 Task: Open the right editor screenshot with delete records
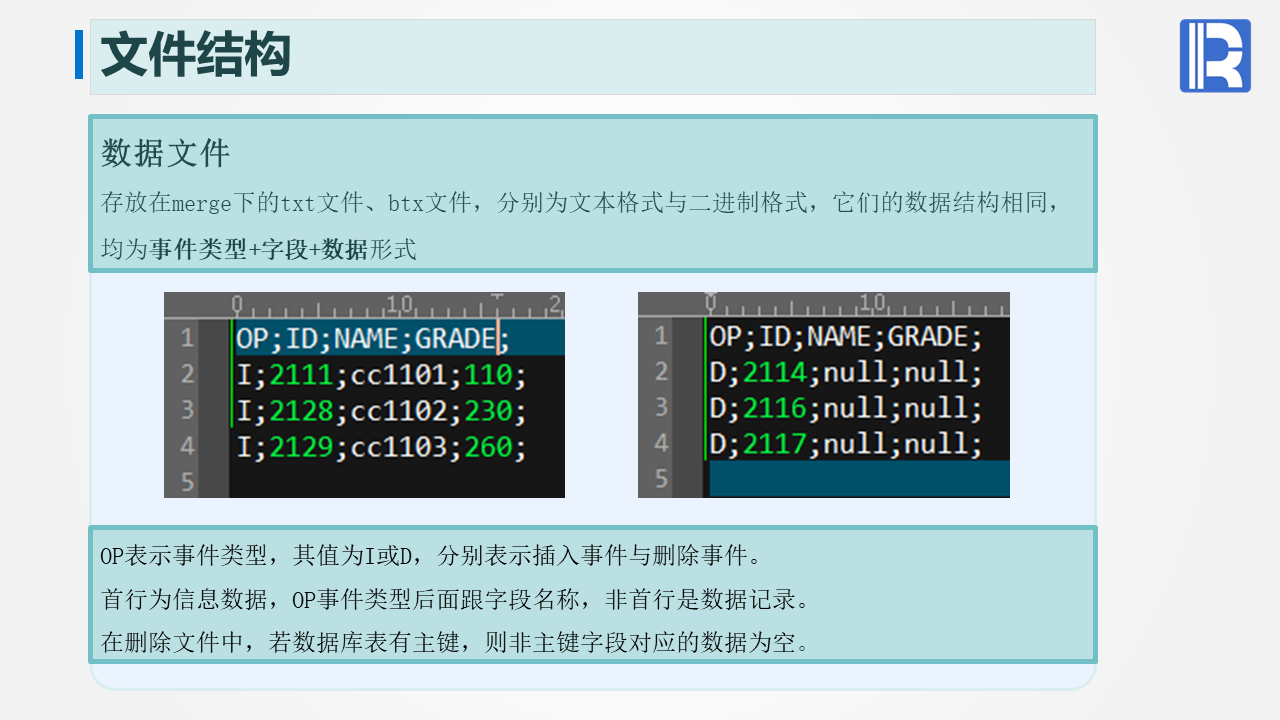click(x=824, y=394)
